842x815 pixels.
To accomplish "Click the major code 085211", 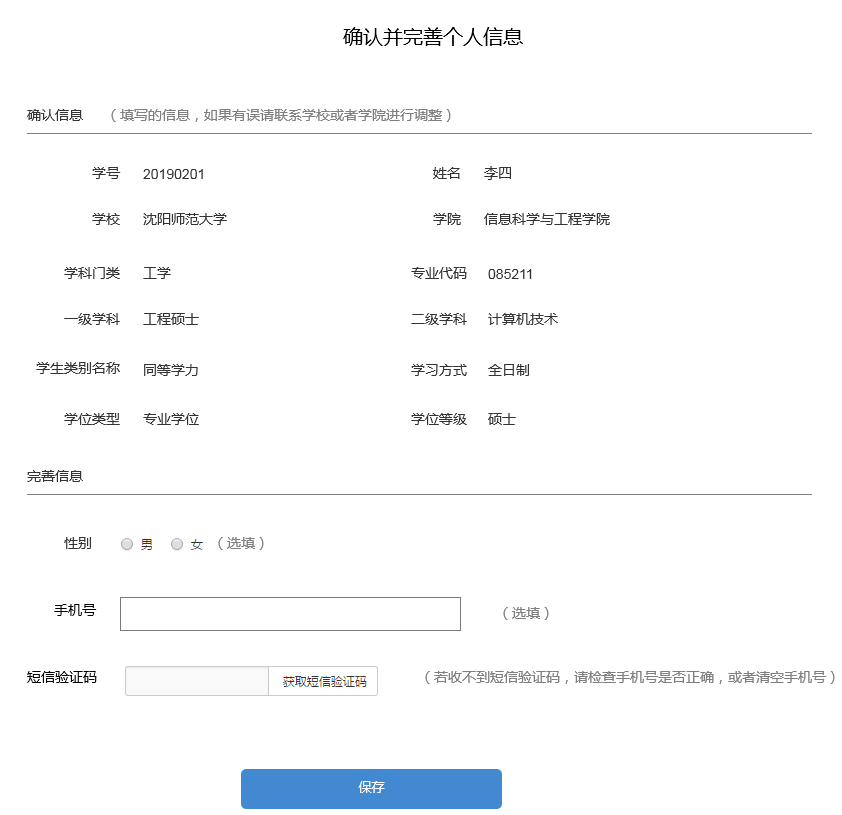I will 510,274.
